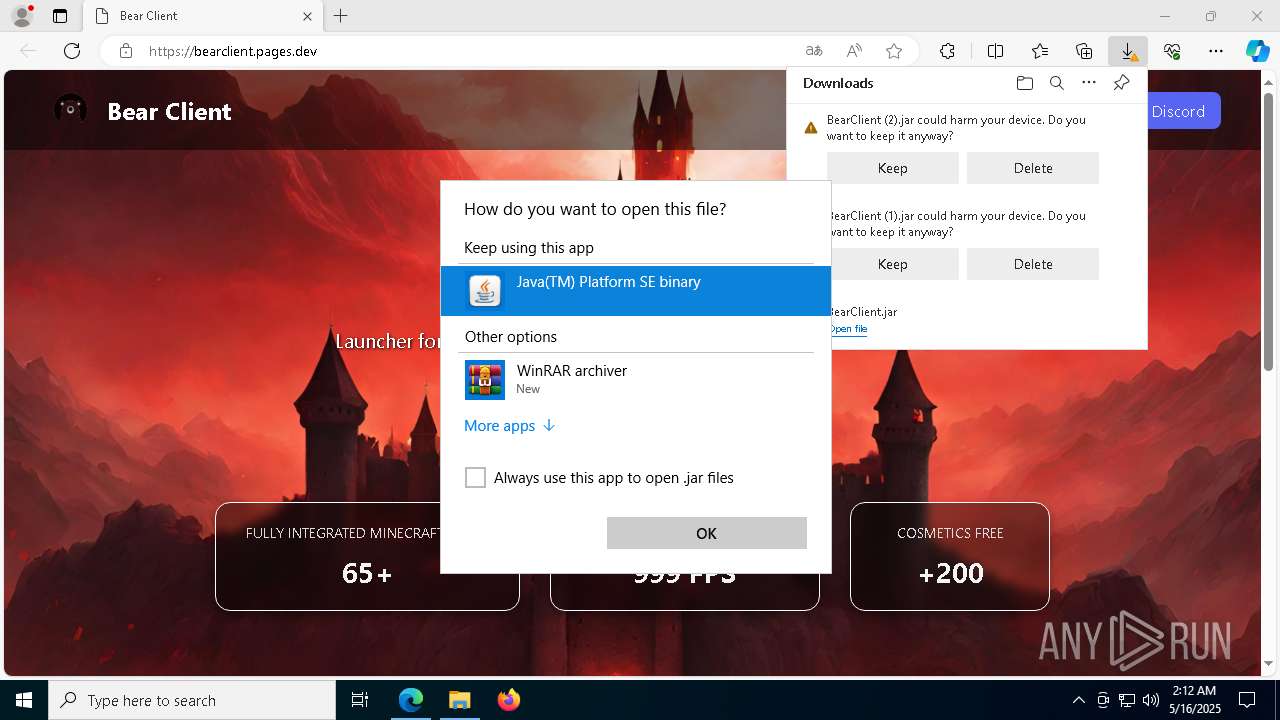Click the BearClient (2).jar warning icon

click(811, 128)
